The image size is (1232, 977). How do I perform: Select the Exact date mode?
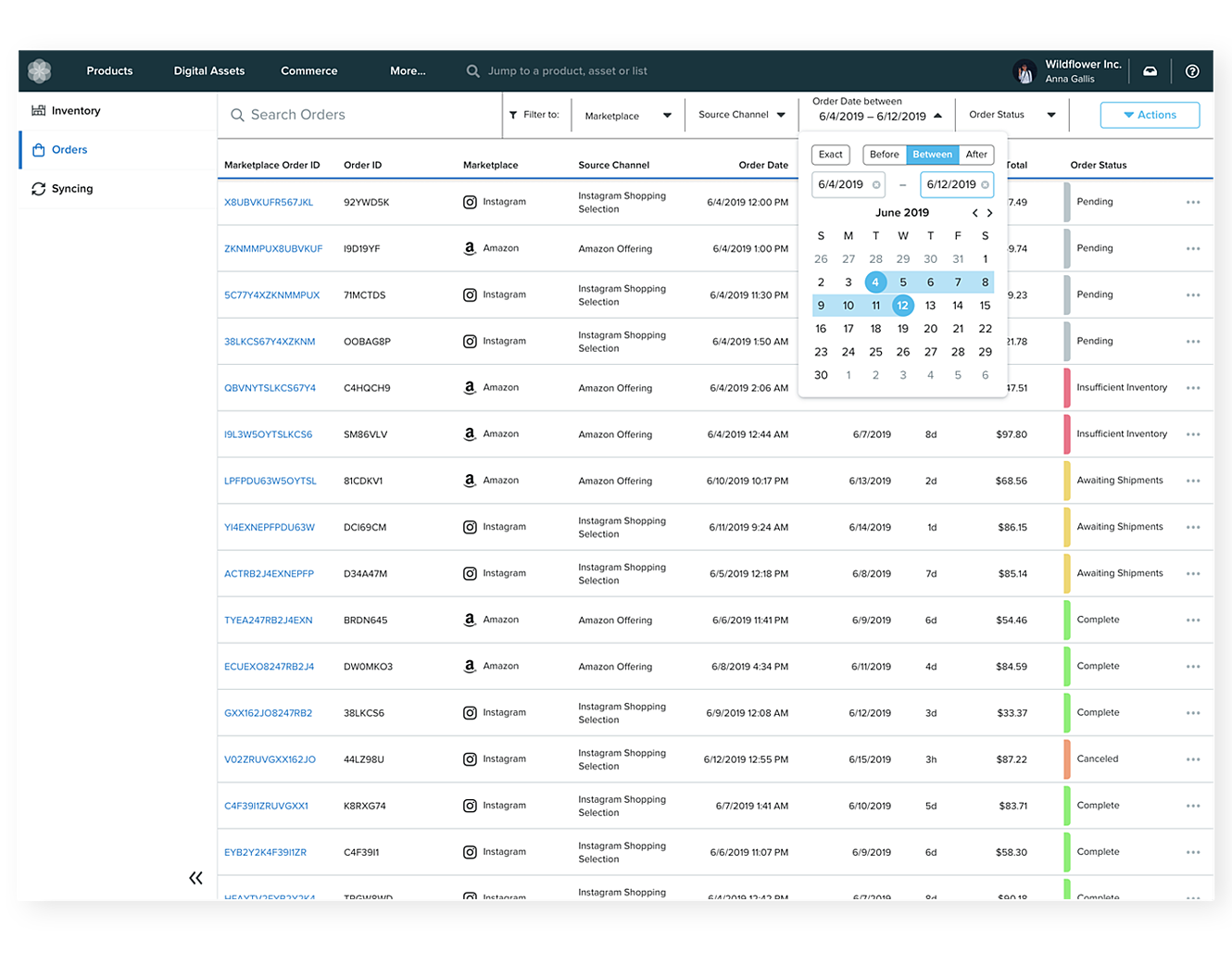tap(831, 155)
